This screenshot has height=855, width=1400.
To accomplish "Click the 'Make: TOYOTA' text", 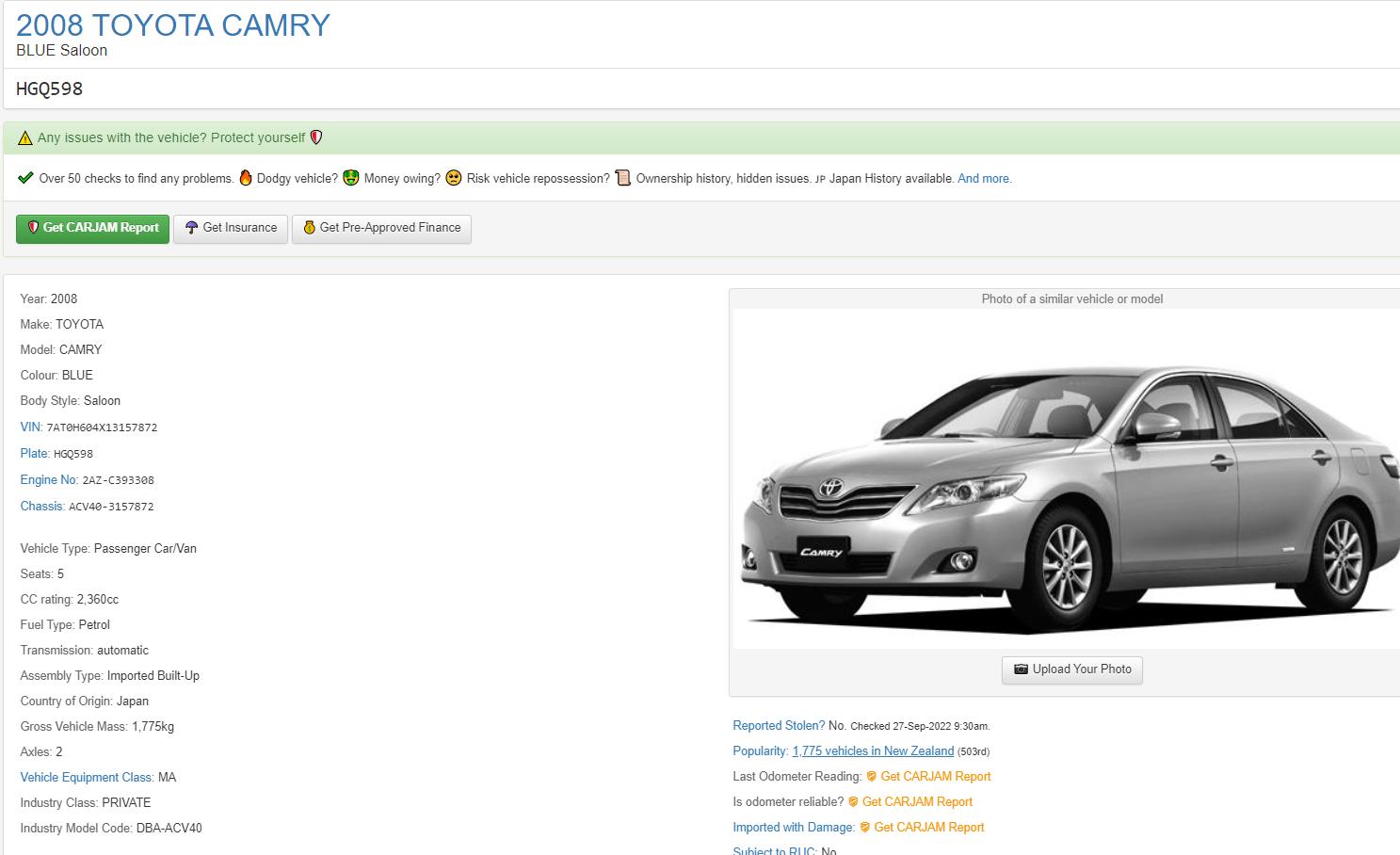I will (62, 325).
